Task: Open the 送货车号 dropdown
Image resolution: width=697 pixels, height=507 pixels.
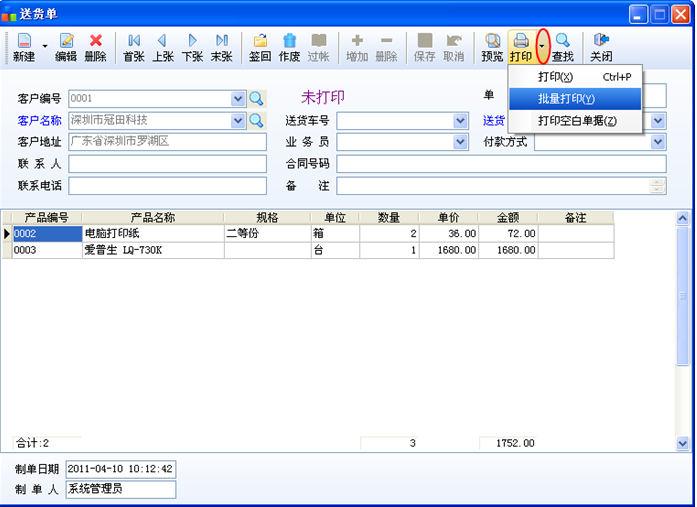Action: pos(460,120)
